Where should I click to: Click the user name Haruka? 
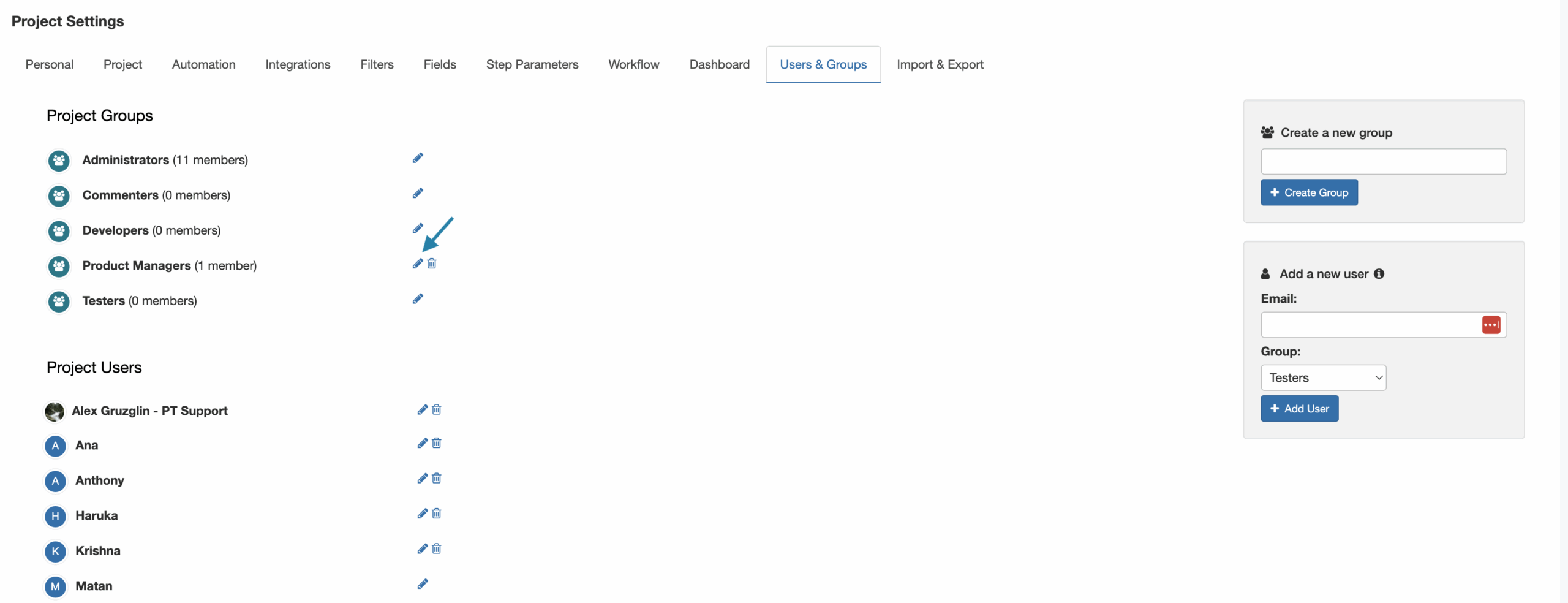tap(97, 515)
